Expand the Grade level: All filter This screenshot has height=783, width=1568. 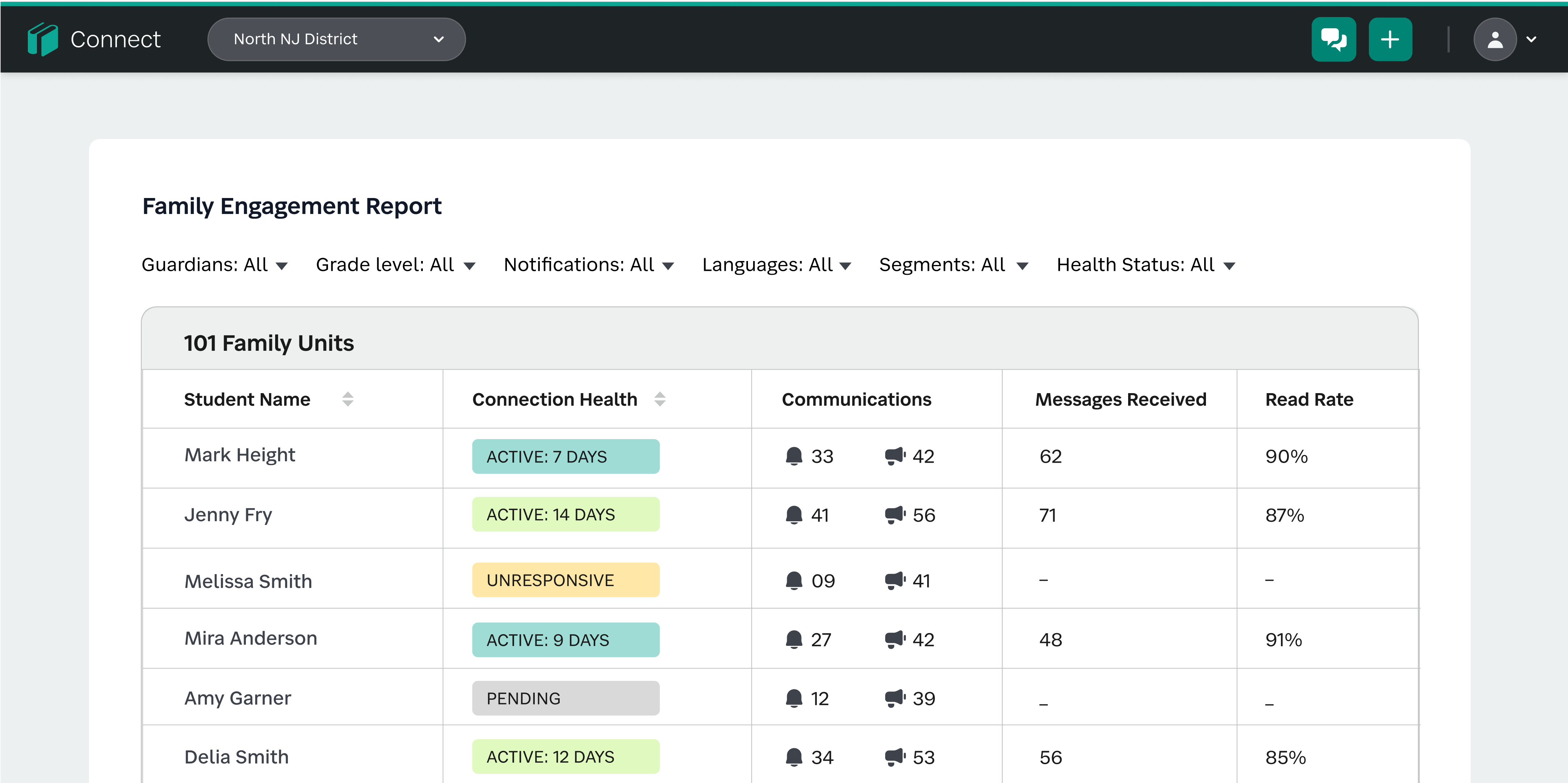396,265
